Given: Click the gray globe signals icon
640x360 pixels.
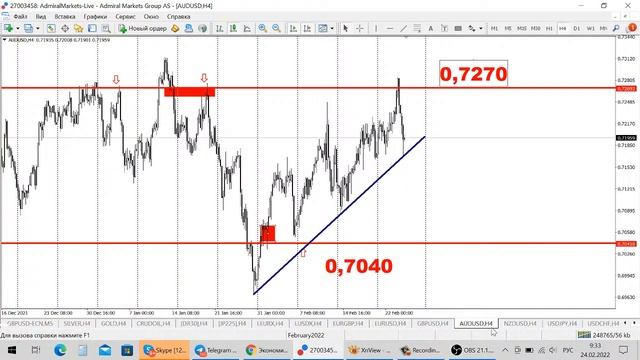Looking at the screenshot, I should [x=202, y=28].
